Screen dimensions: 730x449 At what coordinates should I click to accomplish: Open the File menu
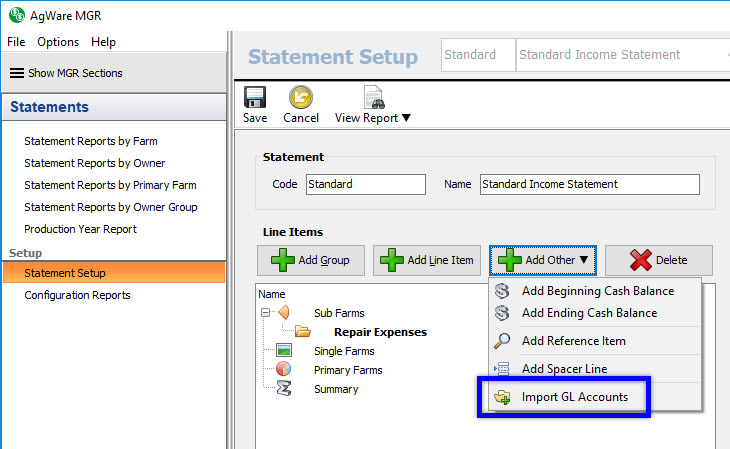16,42
